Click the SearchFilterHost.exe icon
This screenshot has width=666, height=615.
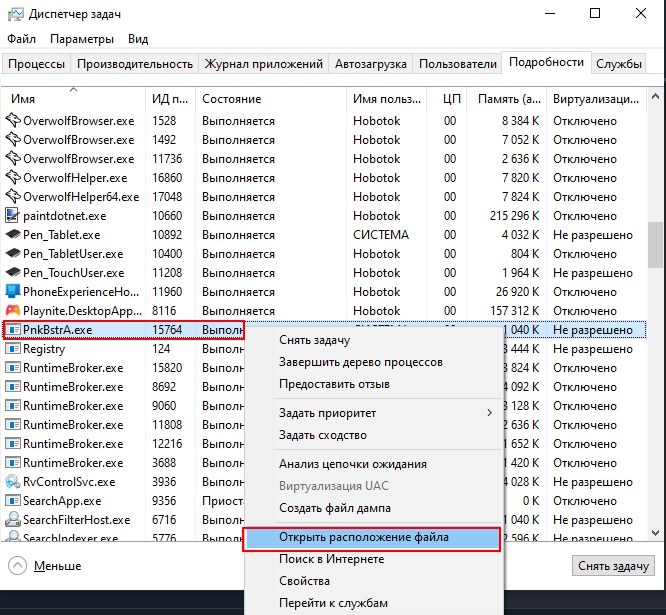click(x=12, y=520)
